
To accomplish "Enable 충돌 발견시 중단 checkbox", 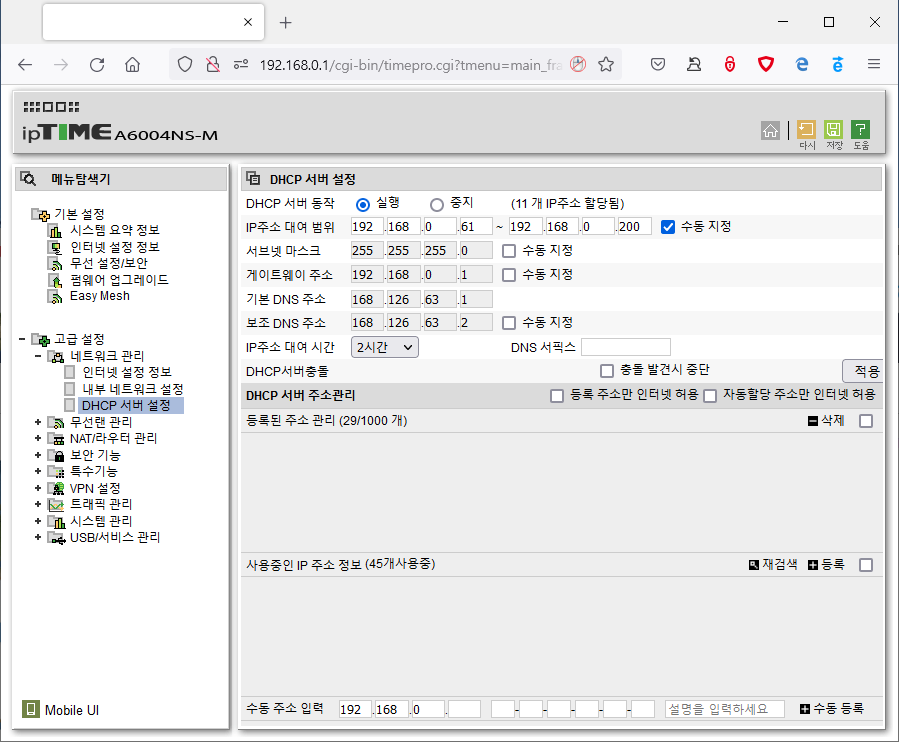I will 607,371.
